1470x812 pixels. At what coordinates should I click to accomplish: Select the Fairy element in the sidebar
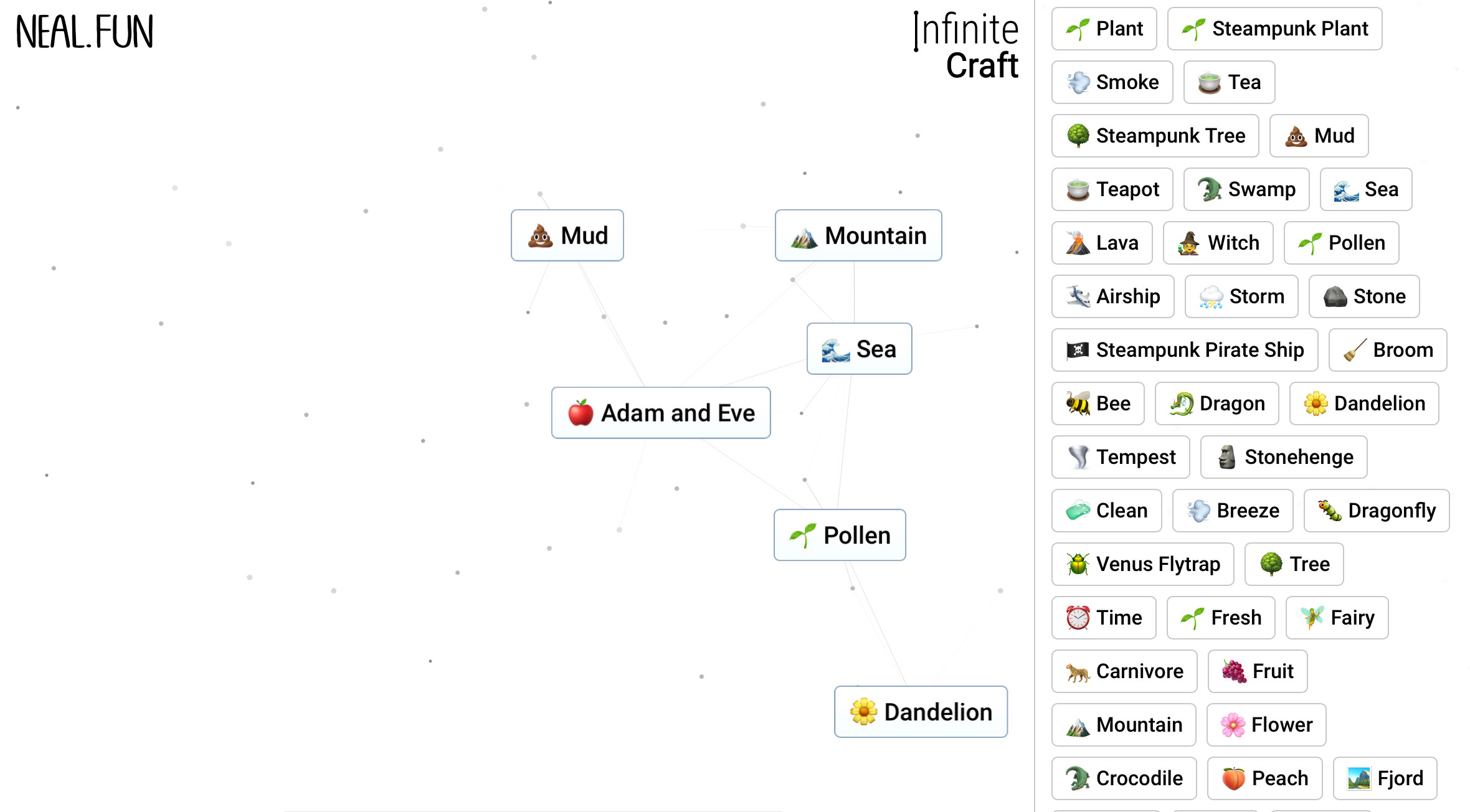[x=1337, y=618]
